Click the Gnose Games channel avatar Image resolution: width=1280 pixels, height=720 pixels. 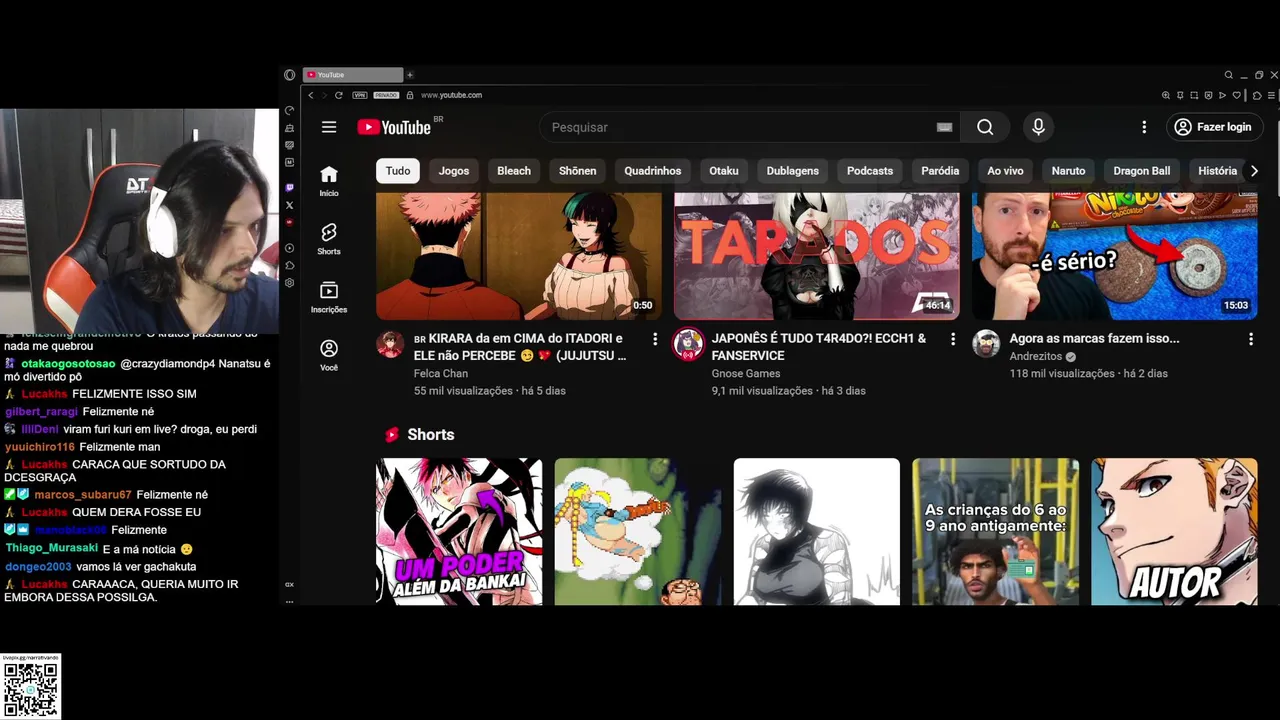pos(688,344)
